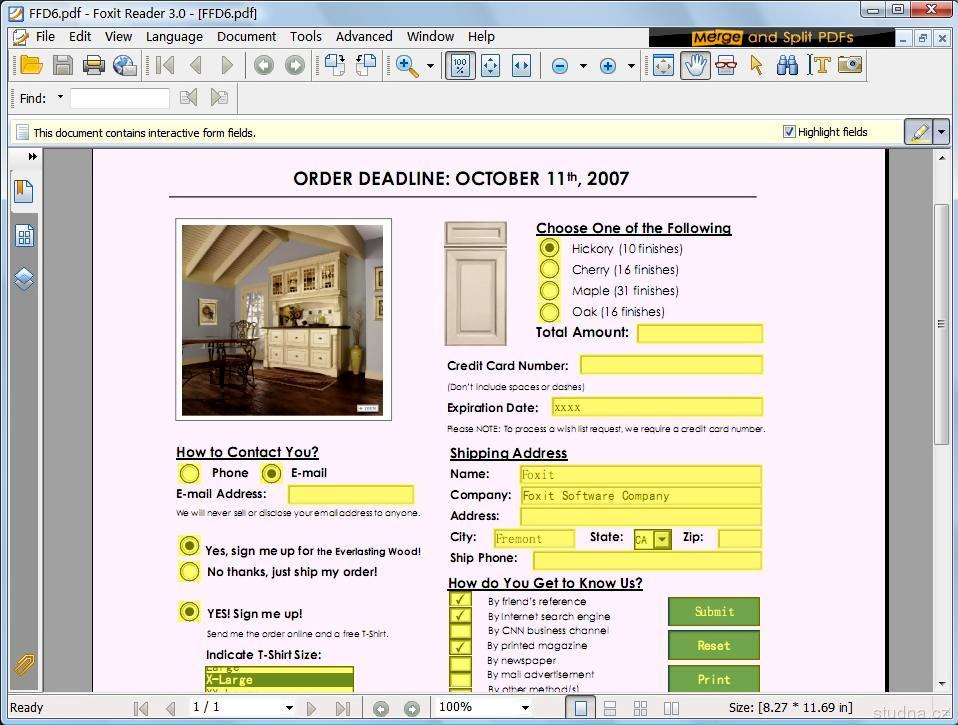This screenshot has width=958, height=725.
Task: Click the green Print form button
Action: (714, 679)
